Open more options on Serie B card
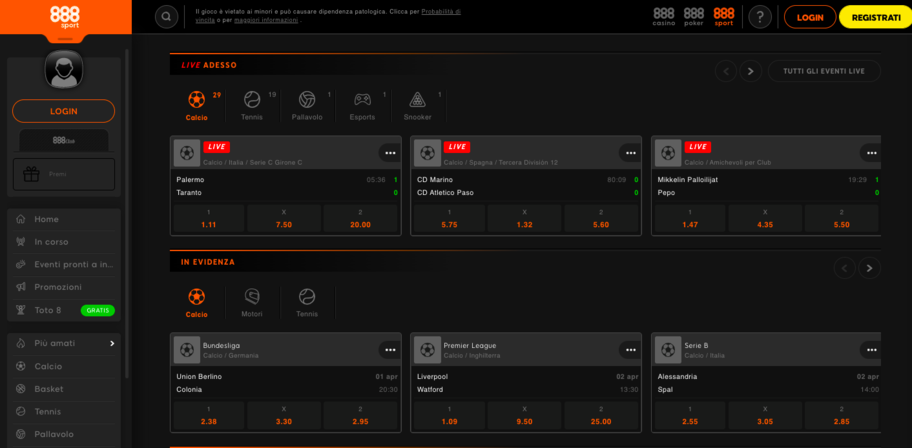 point(871,350)
